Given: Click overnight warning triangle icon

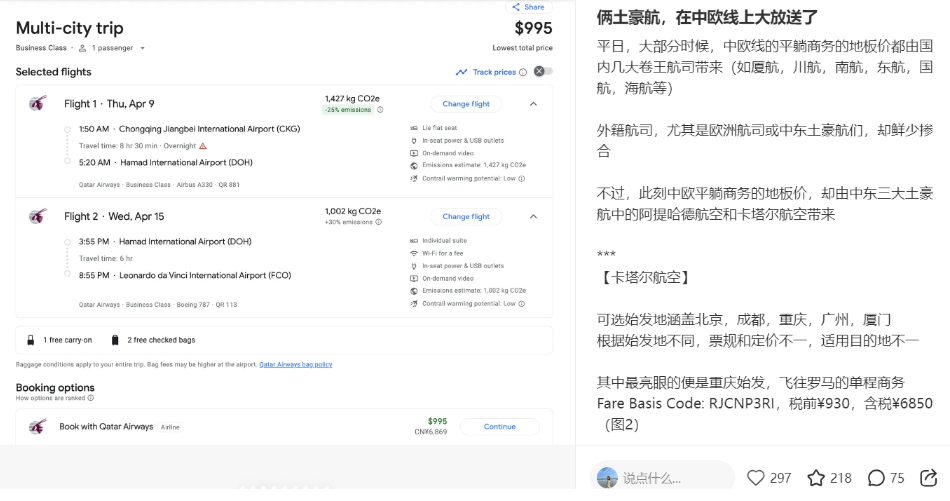Looking at the screenshot, I should click(203, 145).
